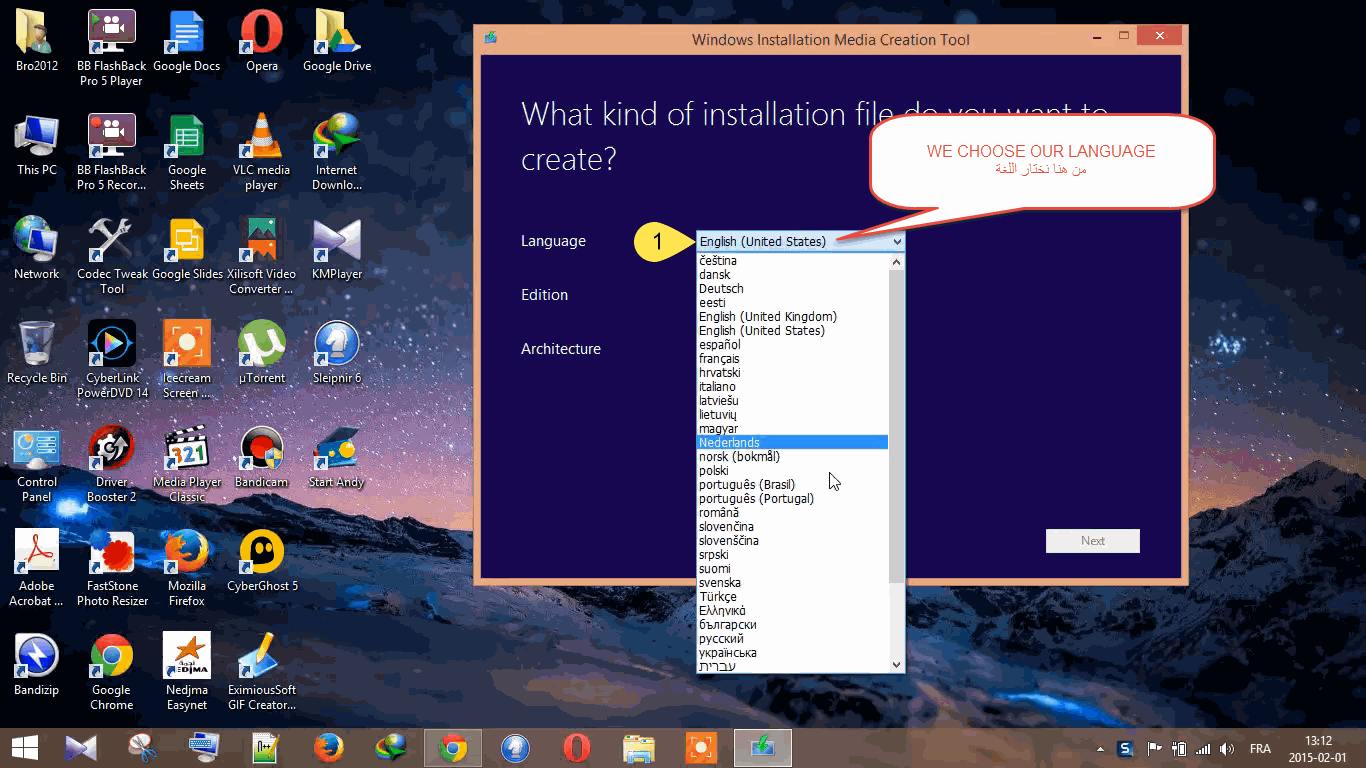Select français in the language list
1366x768 pixels.
pyautogui.click(x=718, y=358)
